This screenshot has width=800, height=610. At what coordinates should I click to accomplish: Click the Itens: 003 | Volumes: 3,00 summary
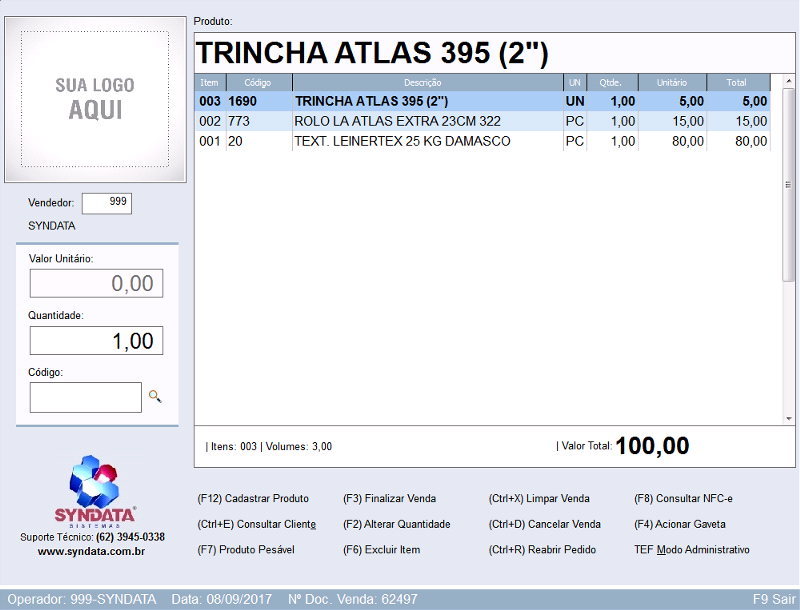(269, 446)
